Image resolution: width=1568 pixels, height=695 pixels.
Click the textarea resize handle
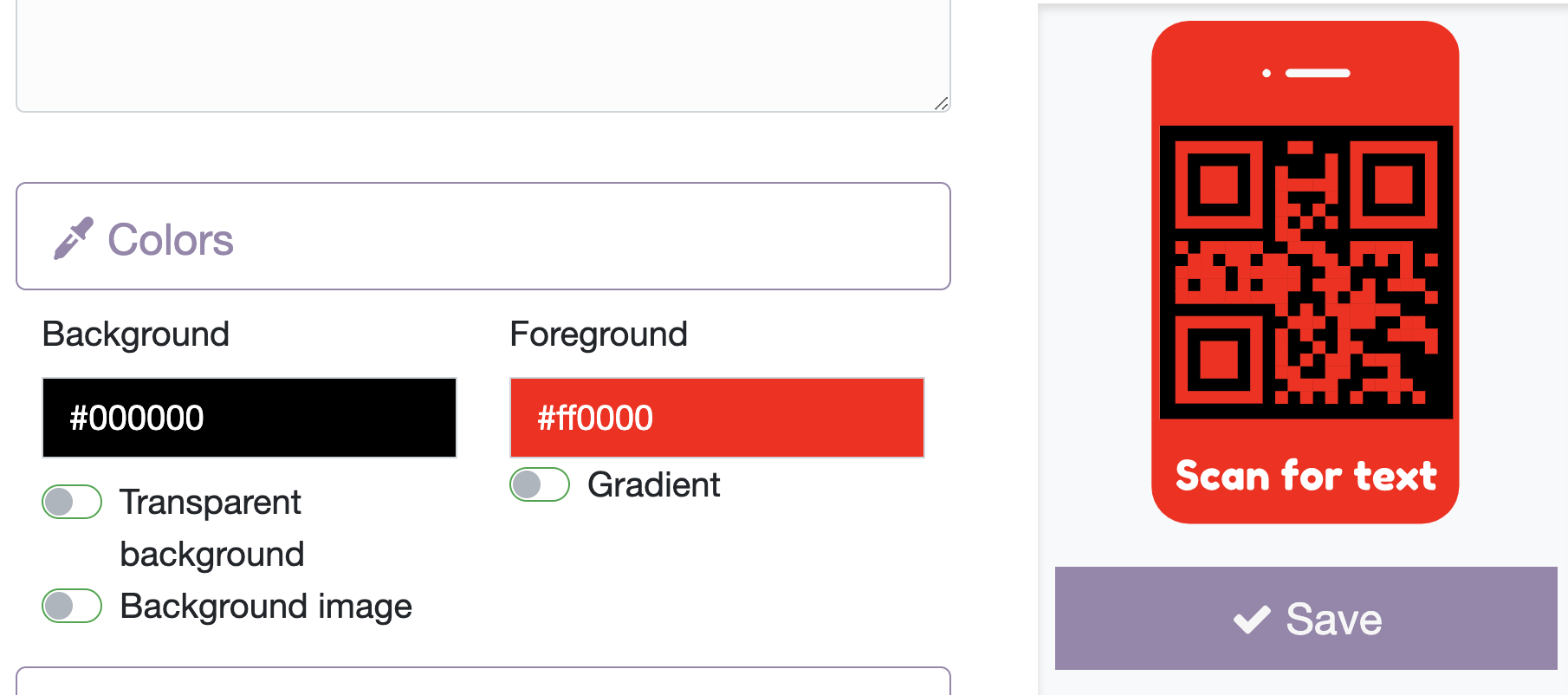click(942, 105)
